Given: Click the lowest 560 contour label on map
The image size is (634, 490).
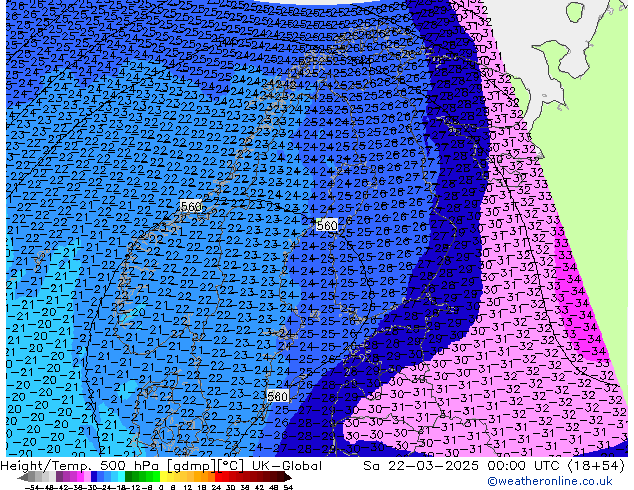Looking at the screenshot, I should (x=277, y=396).
